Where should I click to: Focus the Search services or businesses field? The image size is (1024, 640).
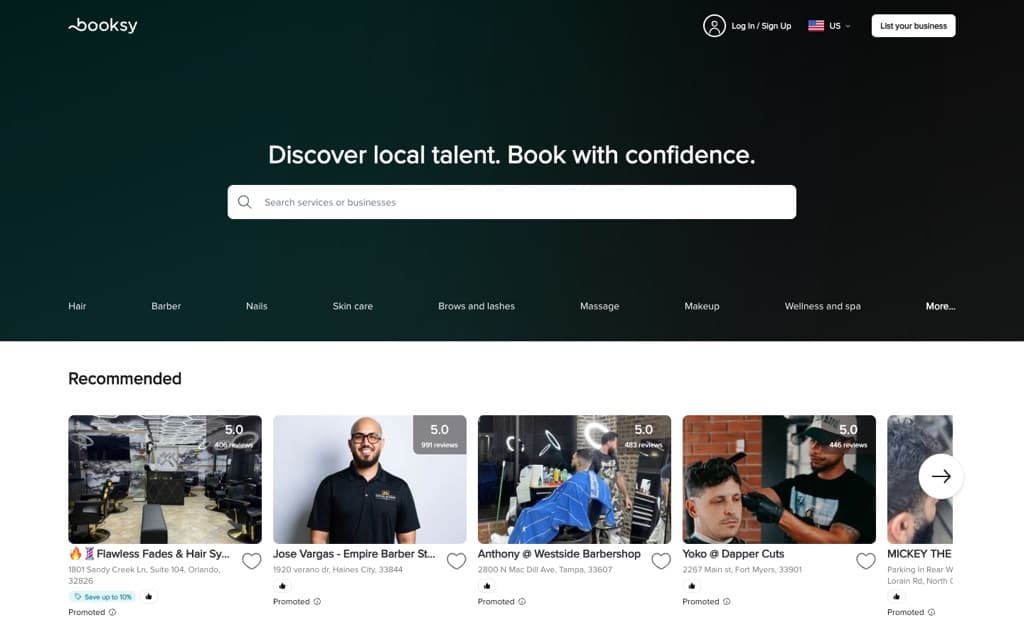[511, 202]
